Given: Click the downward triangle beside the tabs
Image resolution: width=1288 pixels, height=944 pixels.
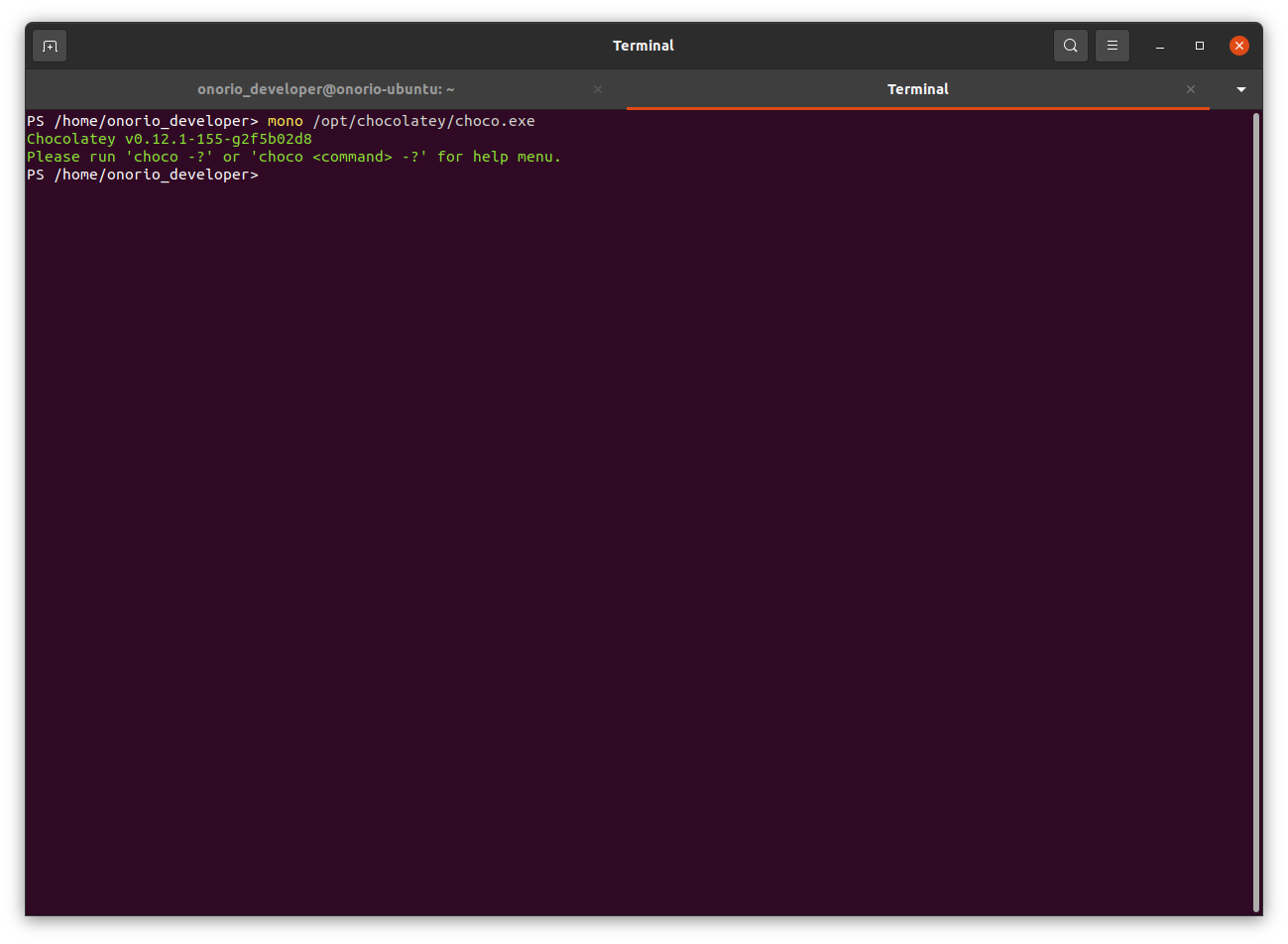Looking at the screenshot, I should tap(1240, 89).
